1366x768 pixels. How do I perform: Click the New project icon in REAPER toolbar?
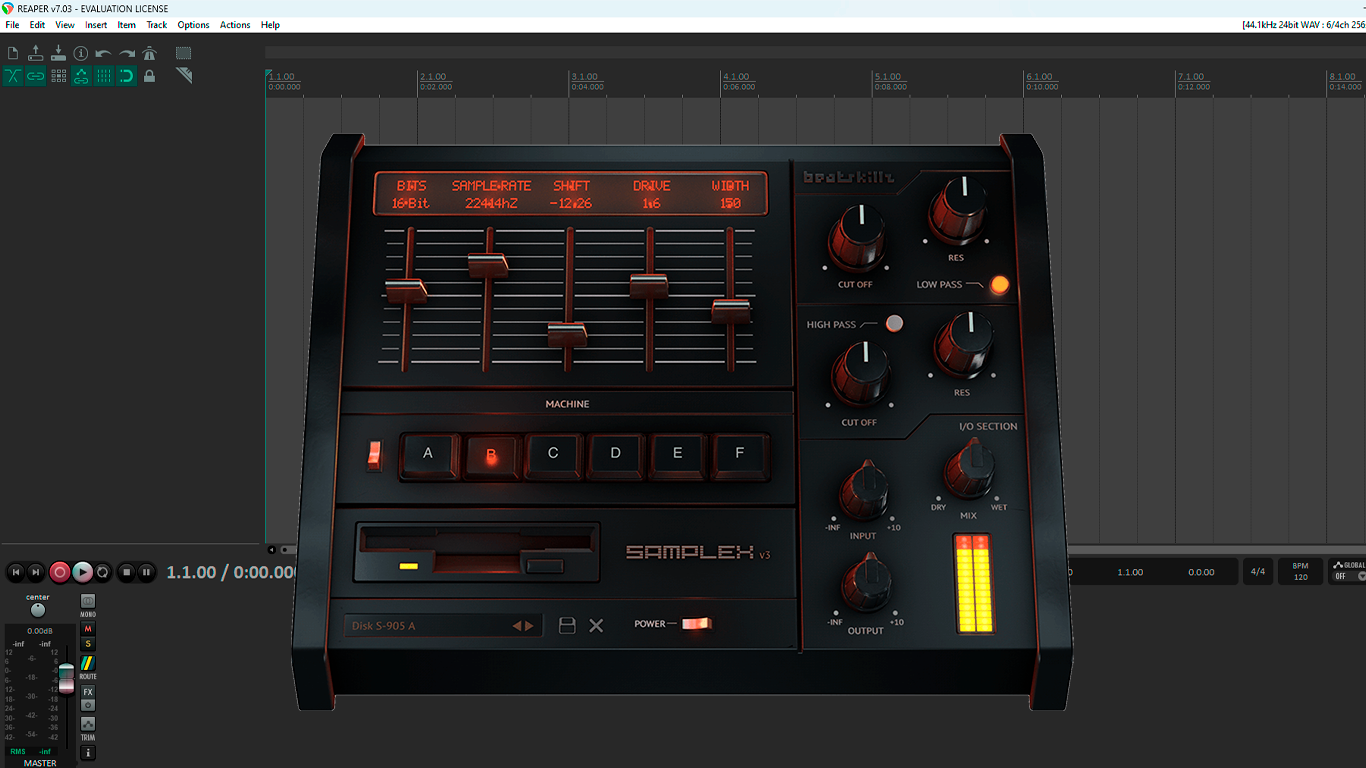13,53
